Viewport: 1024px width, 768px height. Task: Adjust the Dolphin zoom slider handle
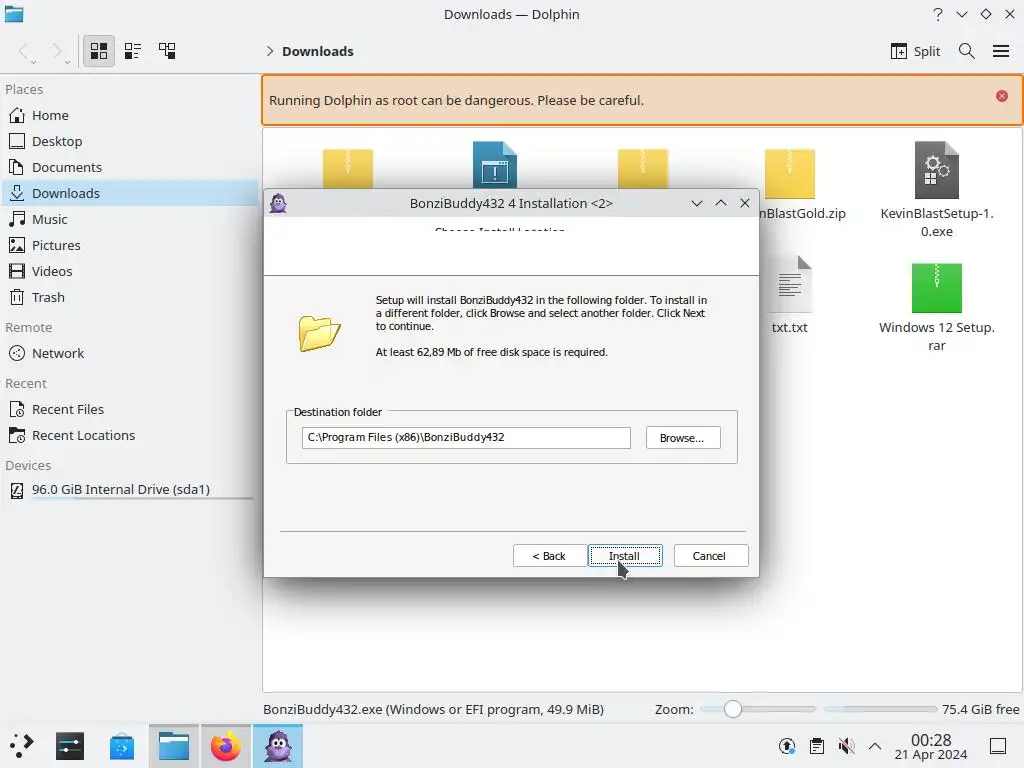coord(733,709)
